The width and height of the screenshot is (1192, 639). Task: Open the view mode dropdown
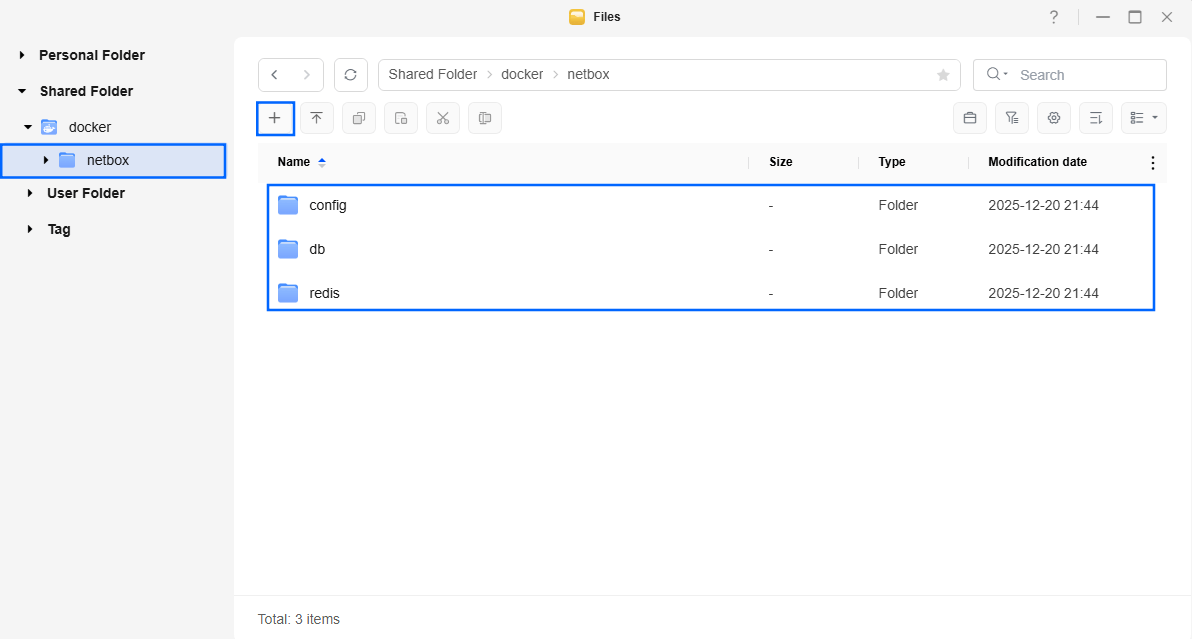tap(1143, 118)
